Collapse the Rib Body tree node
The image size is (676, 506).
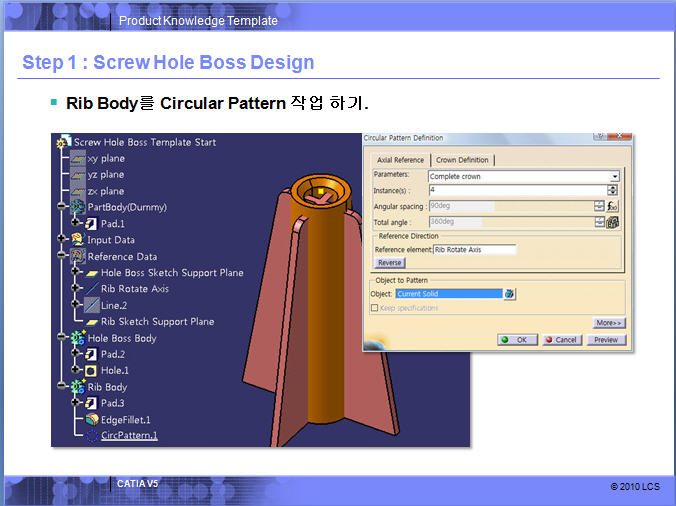64,387
